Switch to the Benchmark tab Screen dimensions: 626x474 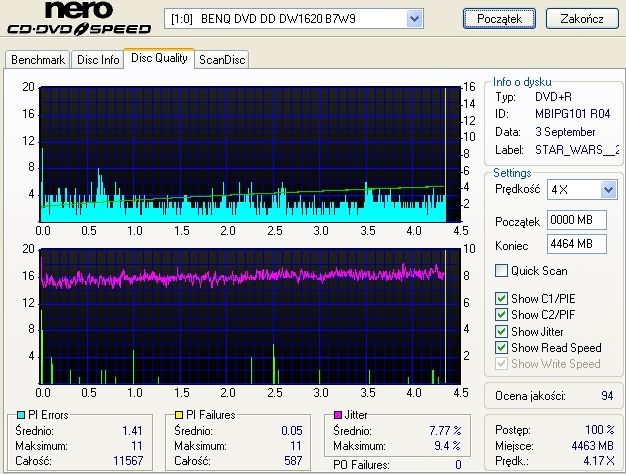[38, 60]
